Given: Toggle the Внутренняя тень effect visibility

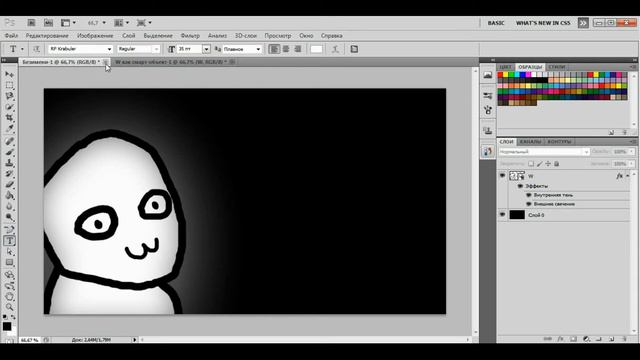Looking at the screenshot, I should (529, 195).
